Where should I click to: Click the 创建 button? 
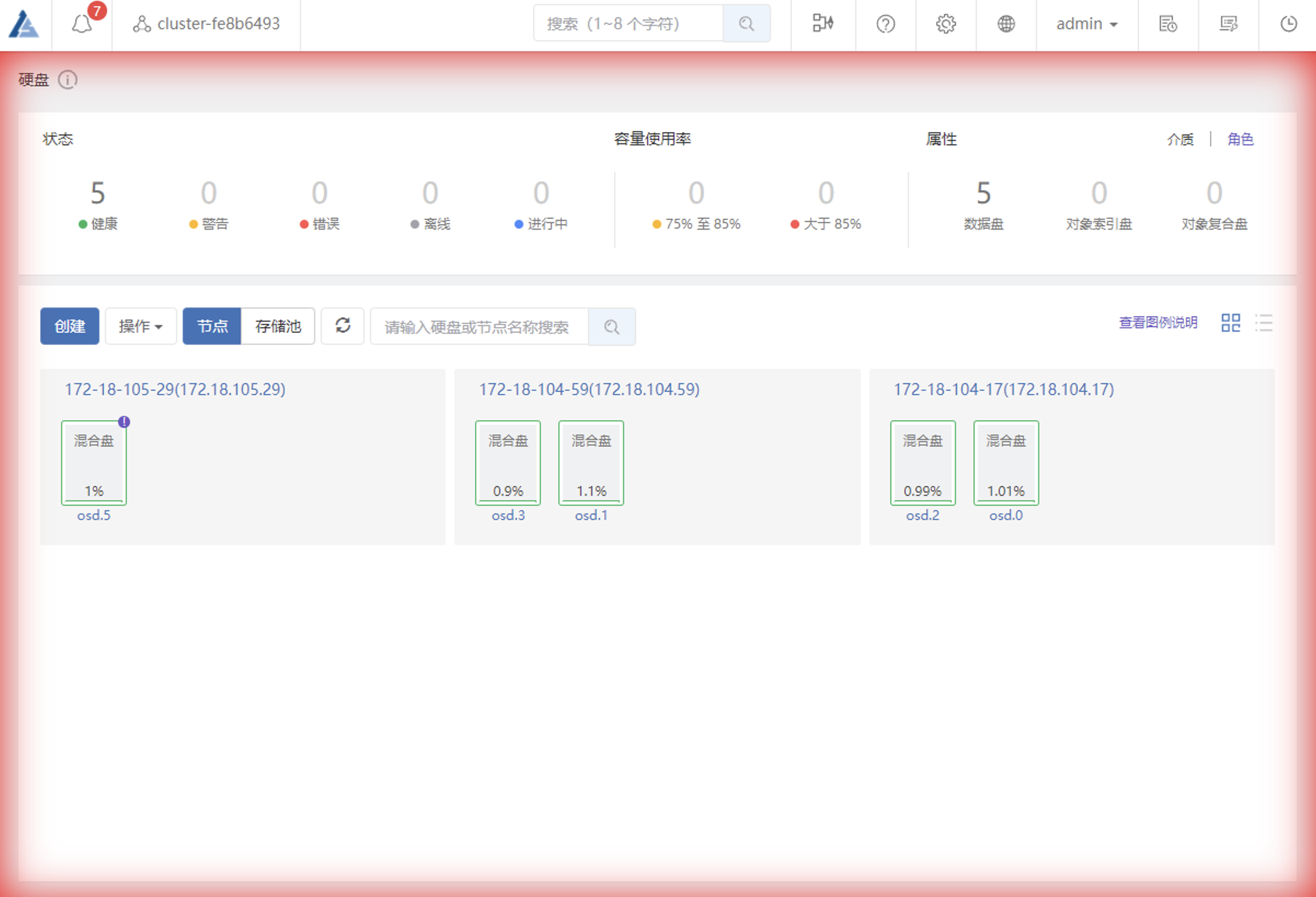coord(70,326)
